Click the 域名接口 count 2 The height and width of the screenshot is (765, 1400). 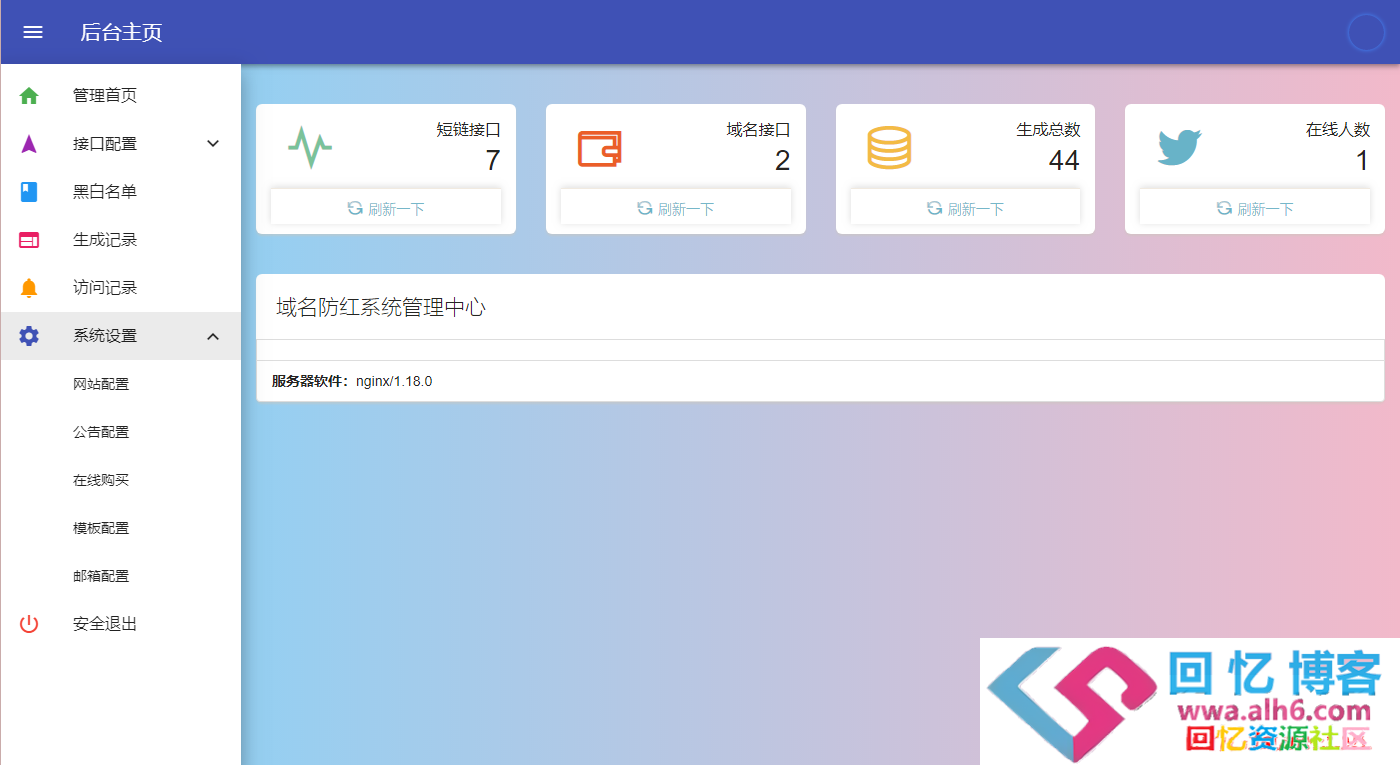pyautogui.click(x=782, y=160)
